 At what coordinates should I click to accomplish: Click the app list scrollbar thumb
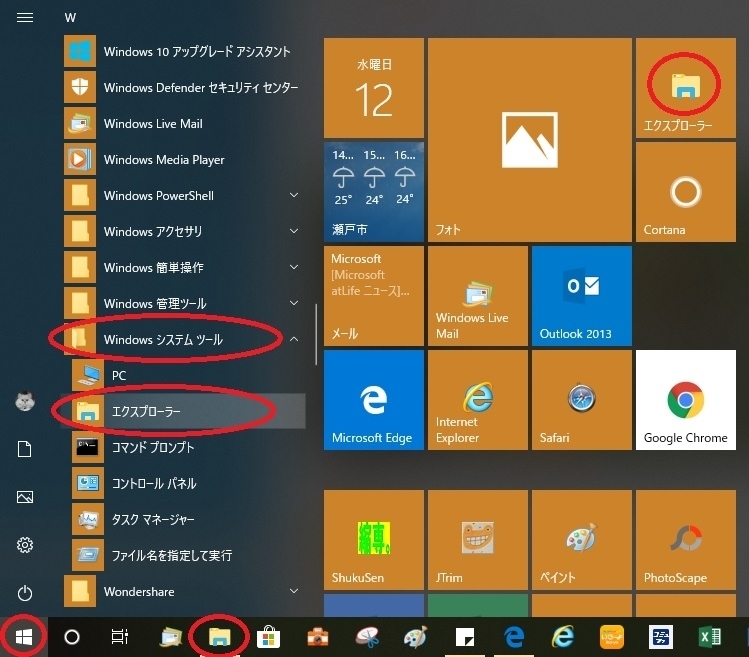[x=316, y=334]
